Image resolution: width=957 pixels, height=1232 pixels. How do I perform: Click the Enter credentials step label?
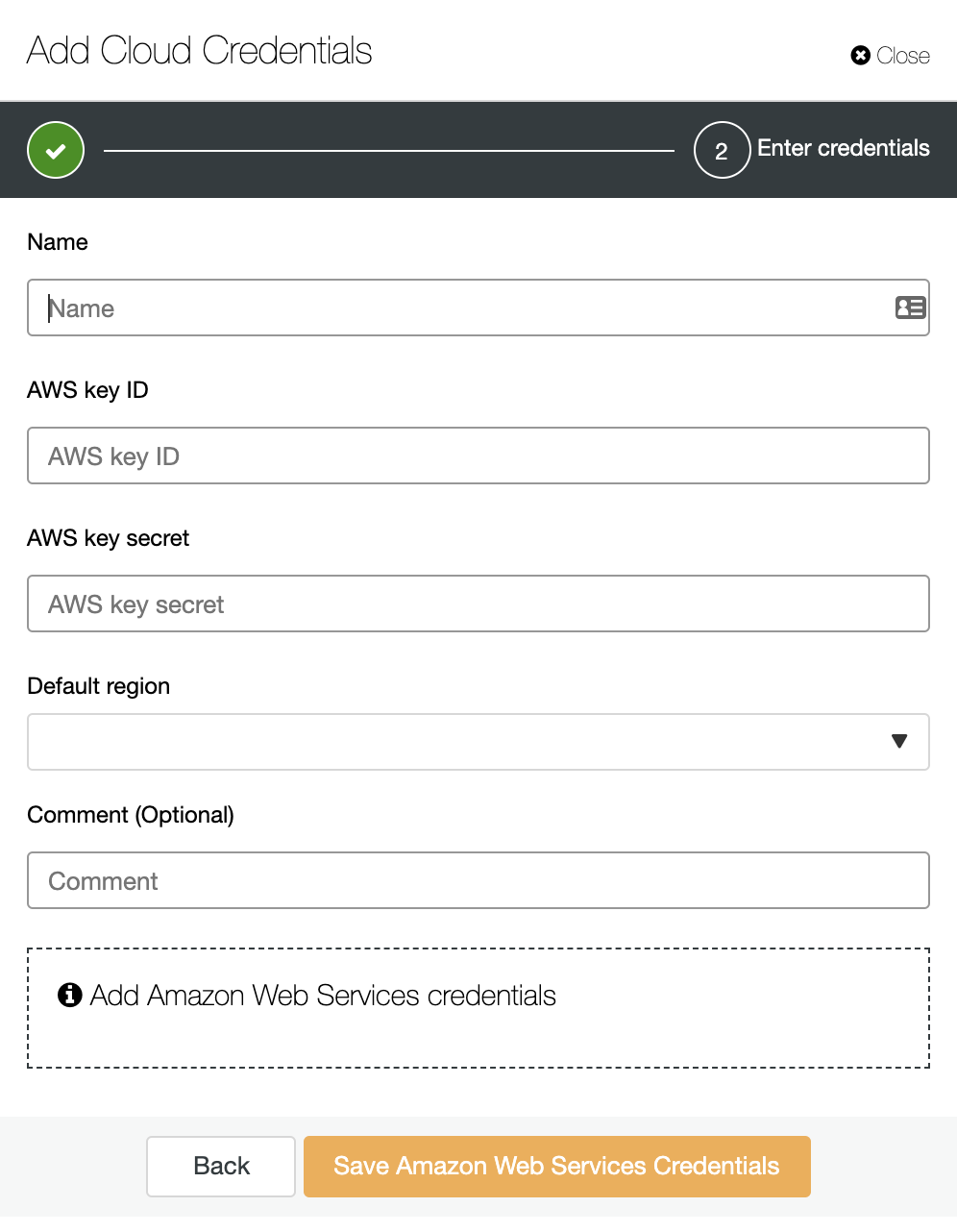click(x=844, y=148)
